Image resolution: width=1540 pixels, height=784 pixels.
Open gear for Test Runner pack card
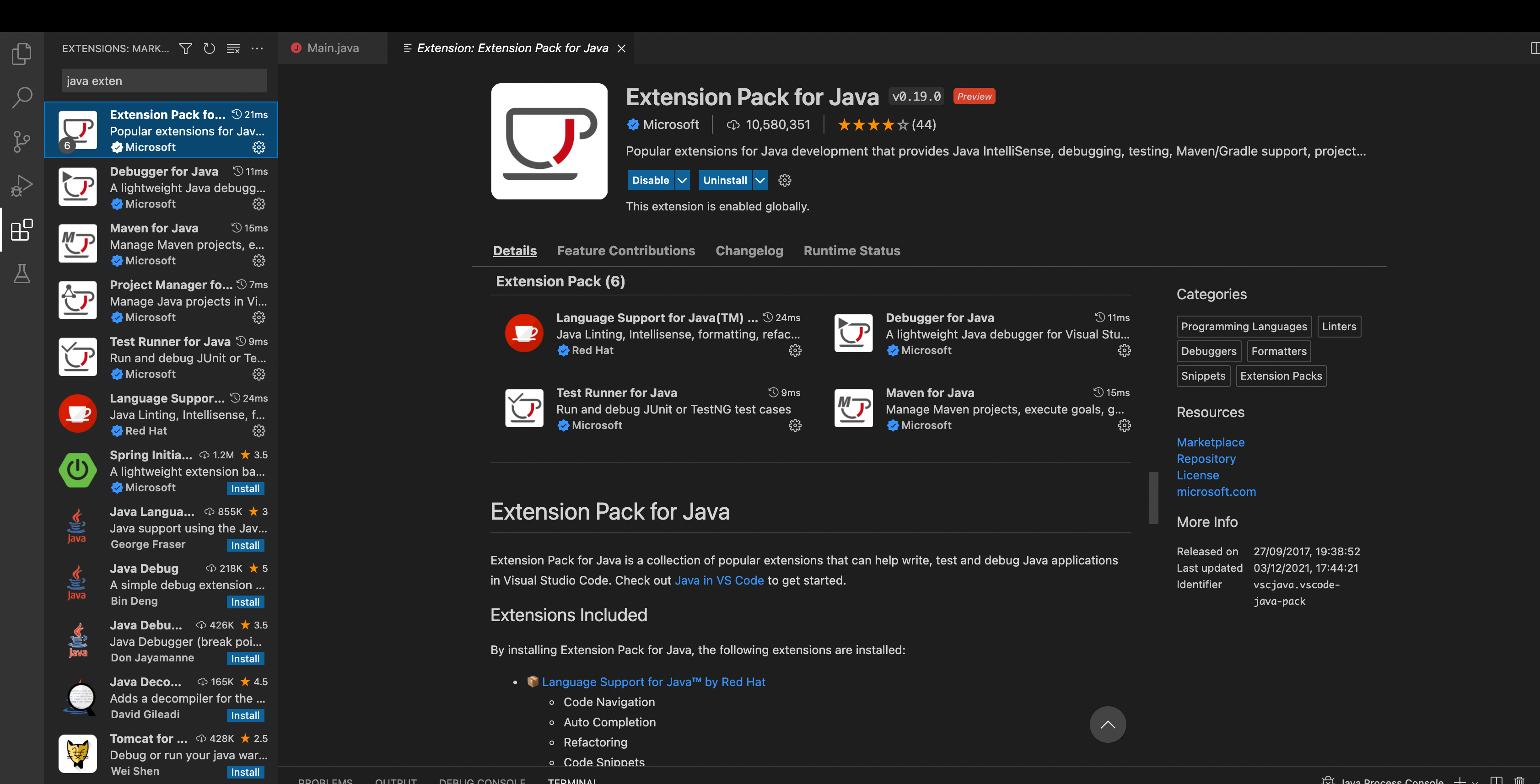(x=795, y=425)
